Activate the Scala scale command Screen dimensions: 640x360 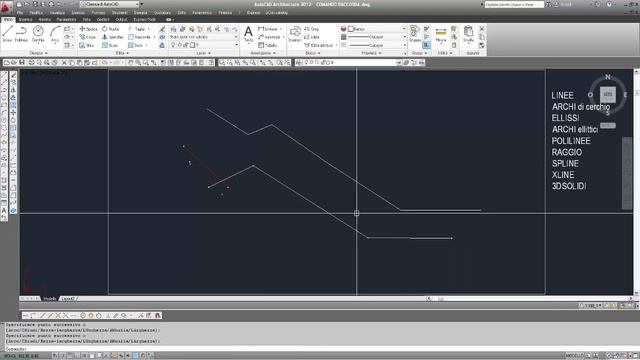110,45
